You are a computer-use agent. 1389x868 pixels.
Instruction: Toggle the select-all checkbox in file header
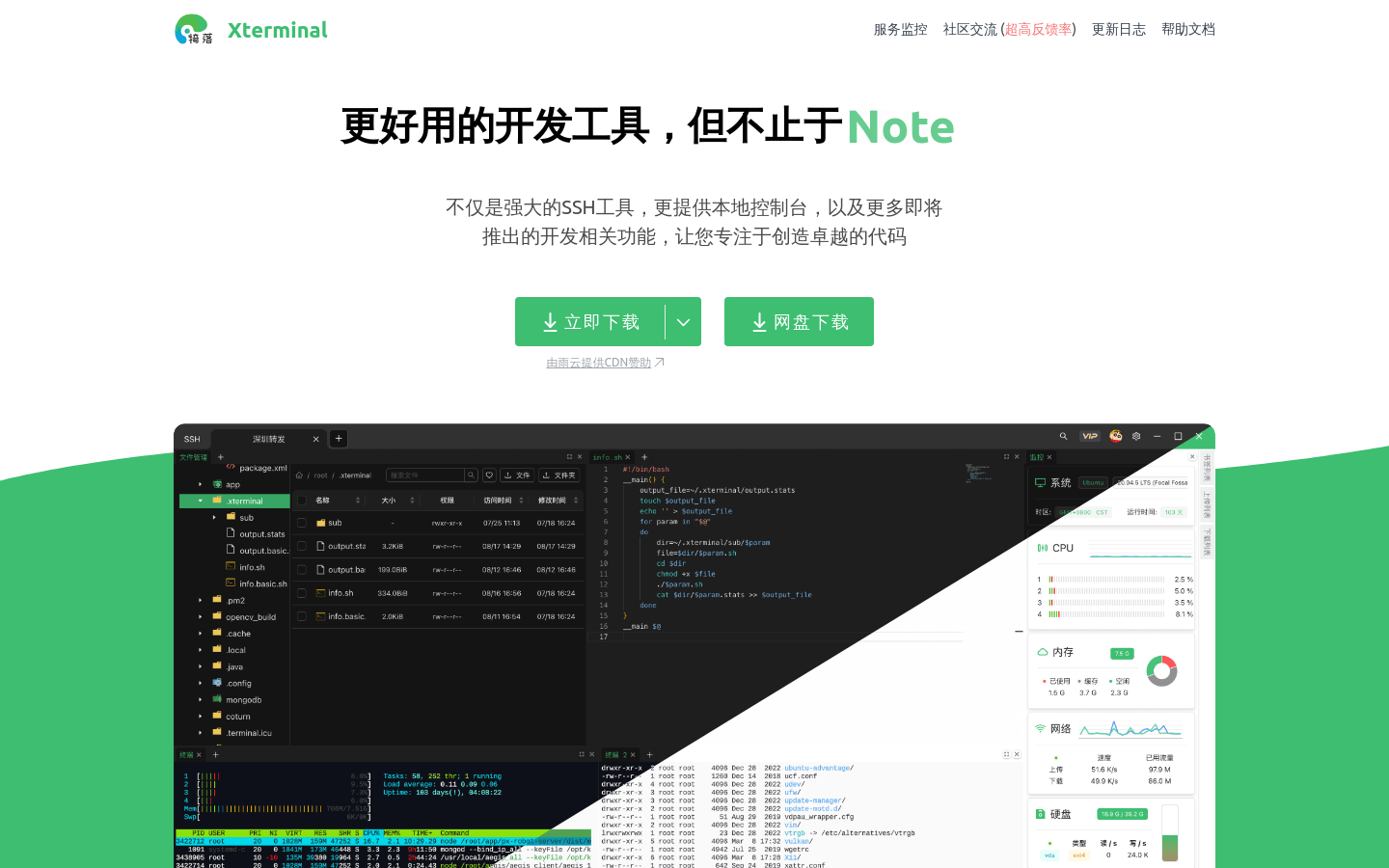pos(302,501)
